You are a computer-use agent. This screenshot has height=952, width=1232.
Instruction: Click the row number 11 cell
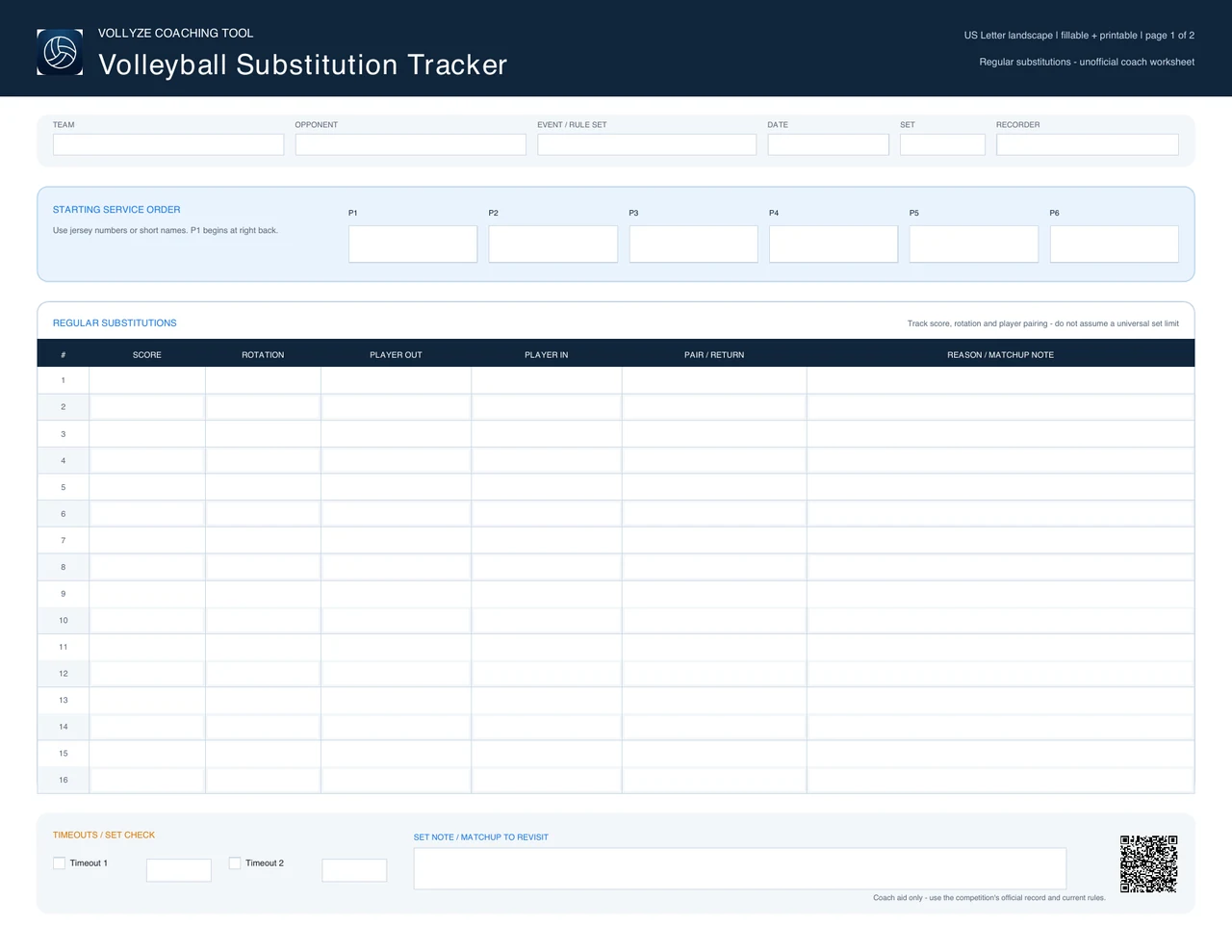click(64, 647)
